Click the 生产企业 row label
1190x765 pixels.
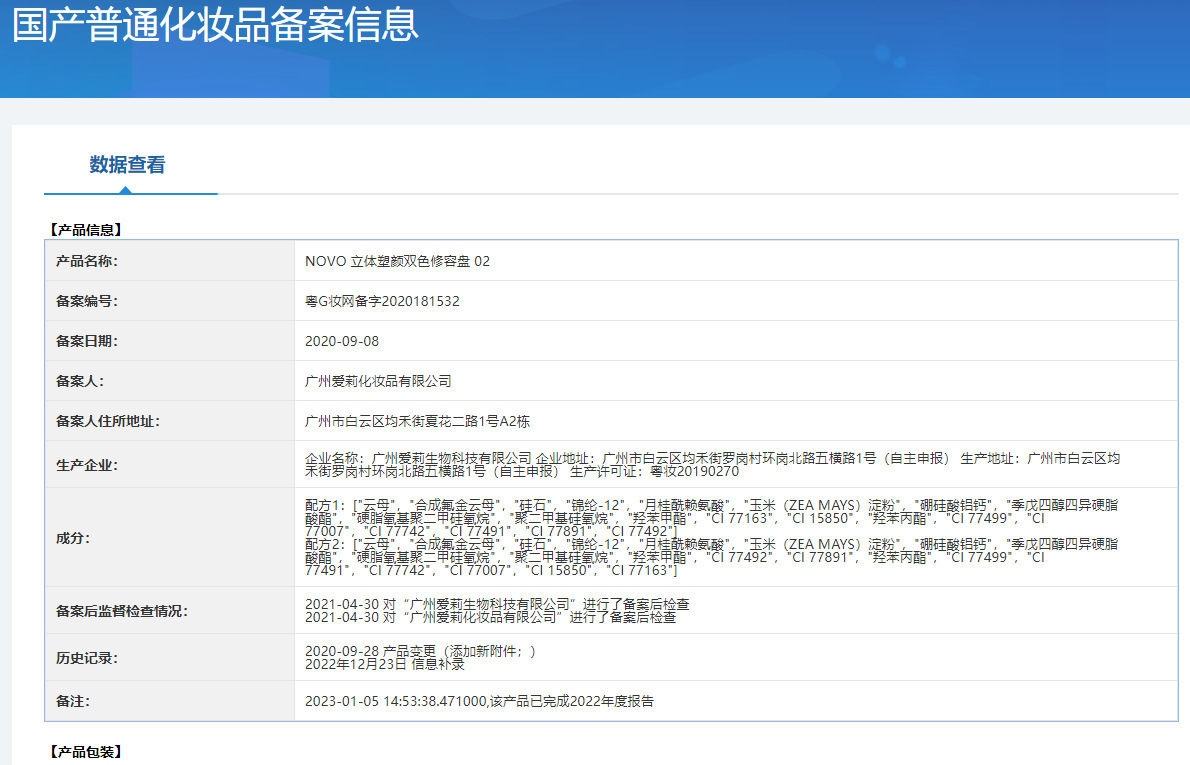87,465
